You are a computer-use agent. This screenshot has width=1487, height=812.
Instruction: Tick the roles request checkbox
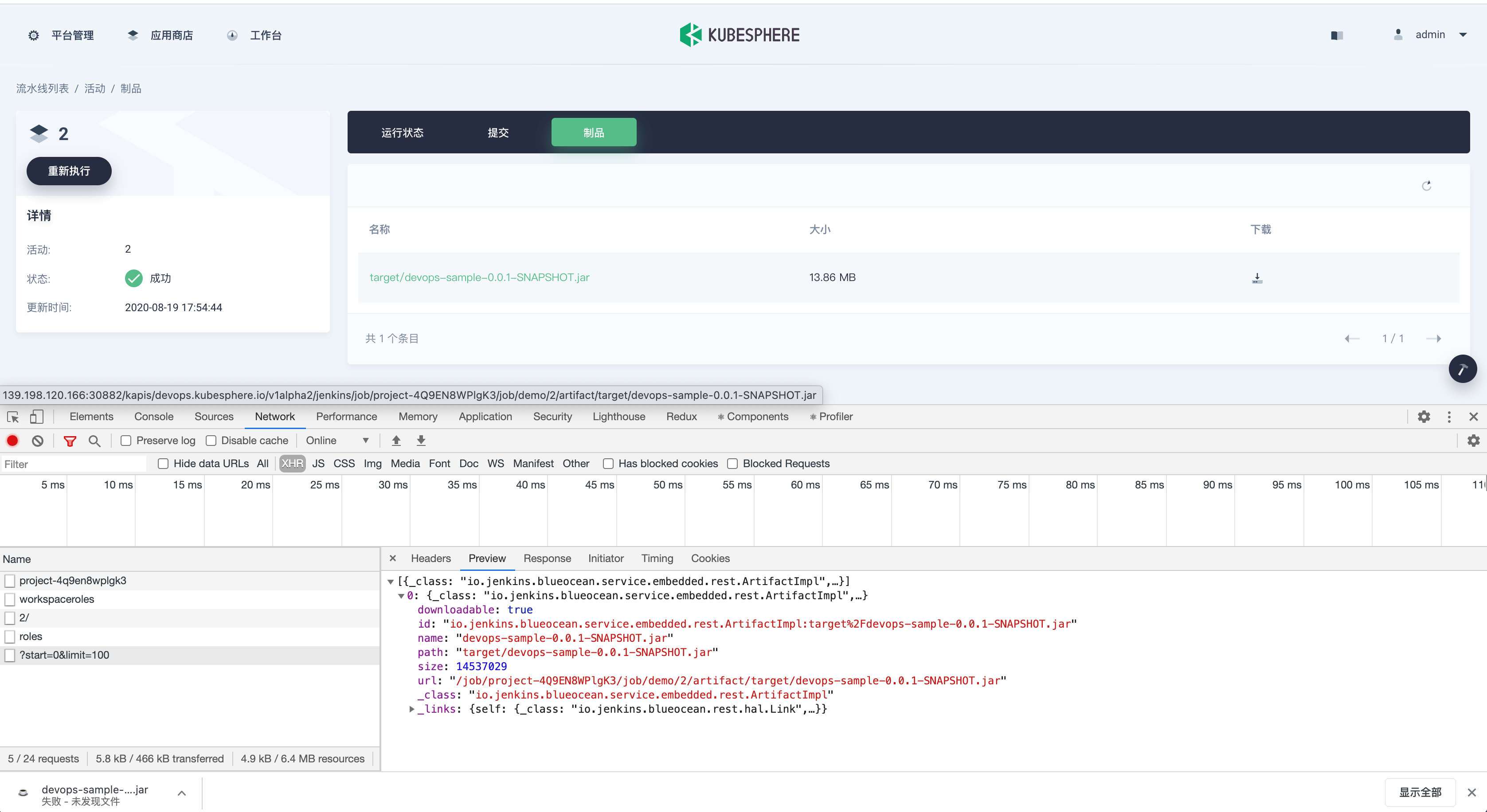click(10, 636)
